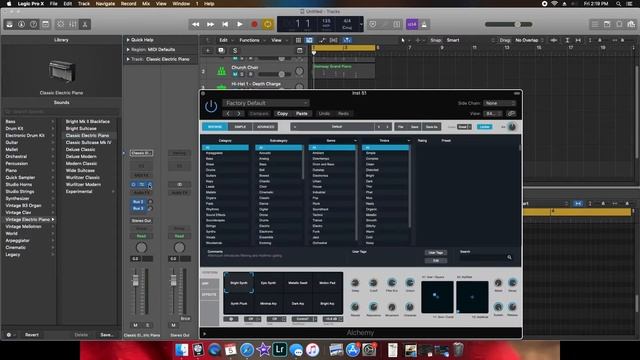Select Bright Suitcase patch in Library
Screen dimensions: 640x360
coord(81,129)
